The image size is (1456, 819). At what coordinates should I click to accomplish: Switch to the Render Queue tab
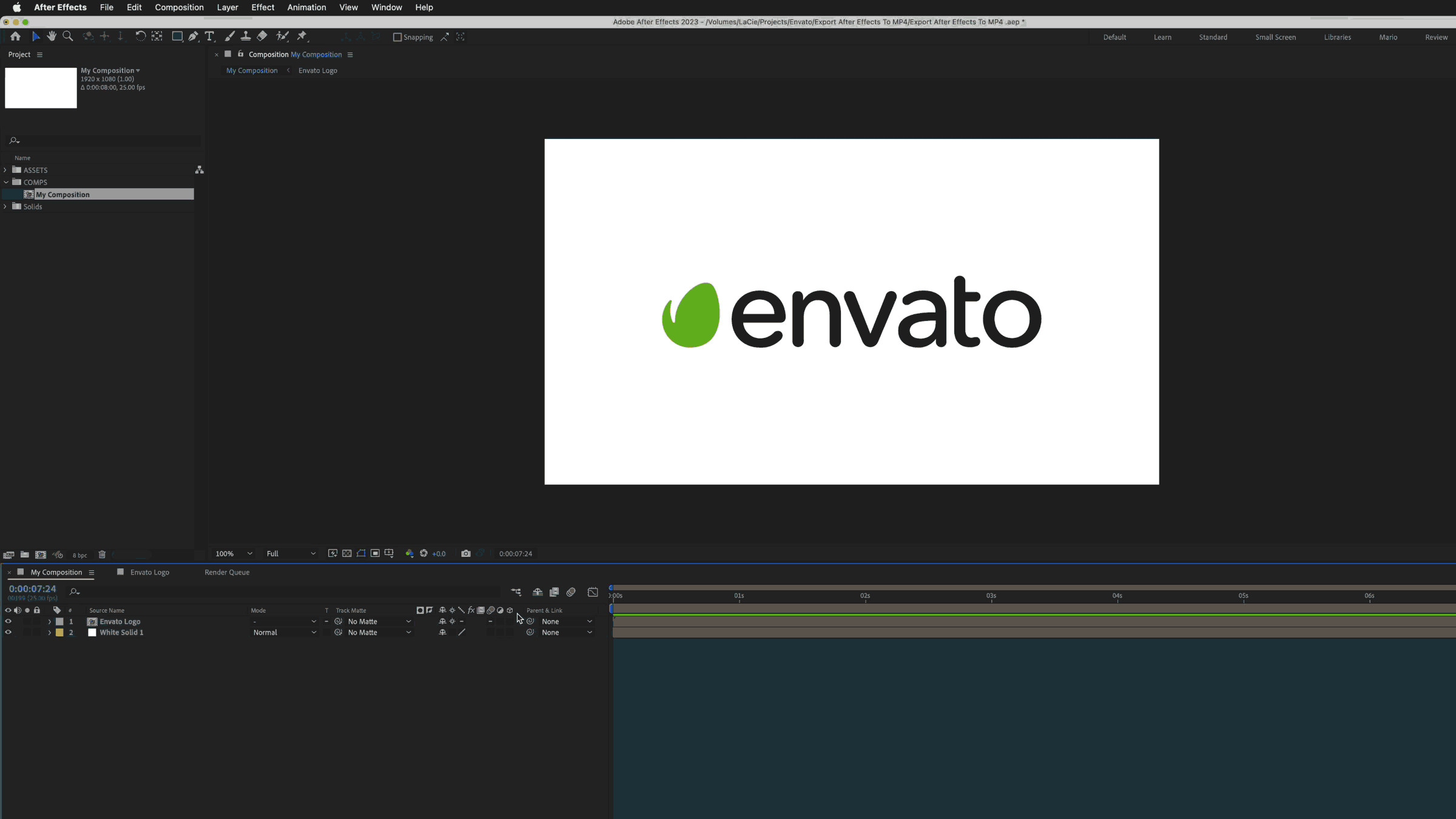pos(226,572)
